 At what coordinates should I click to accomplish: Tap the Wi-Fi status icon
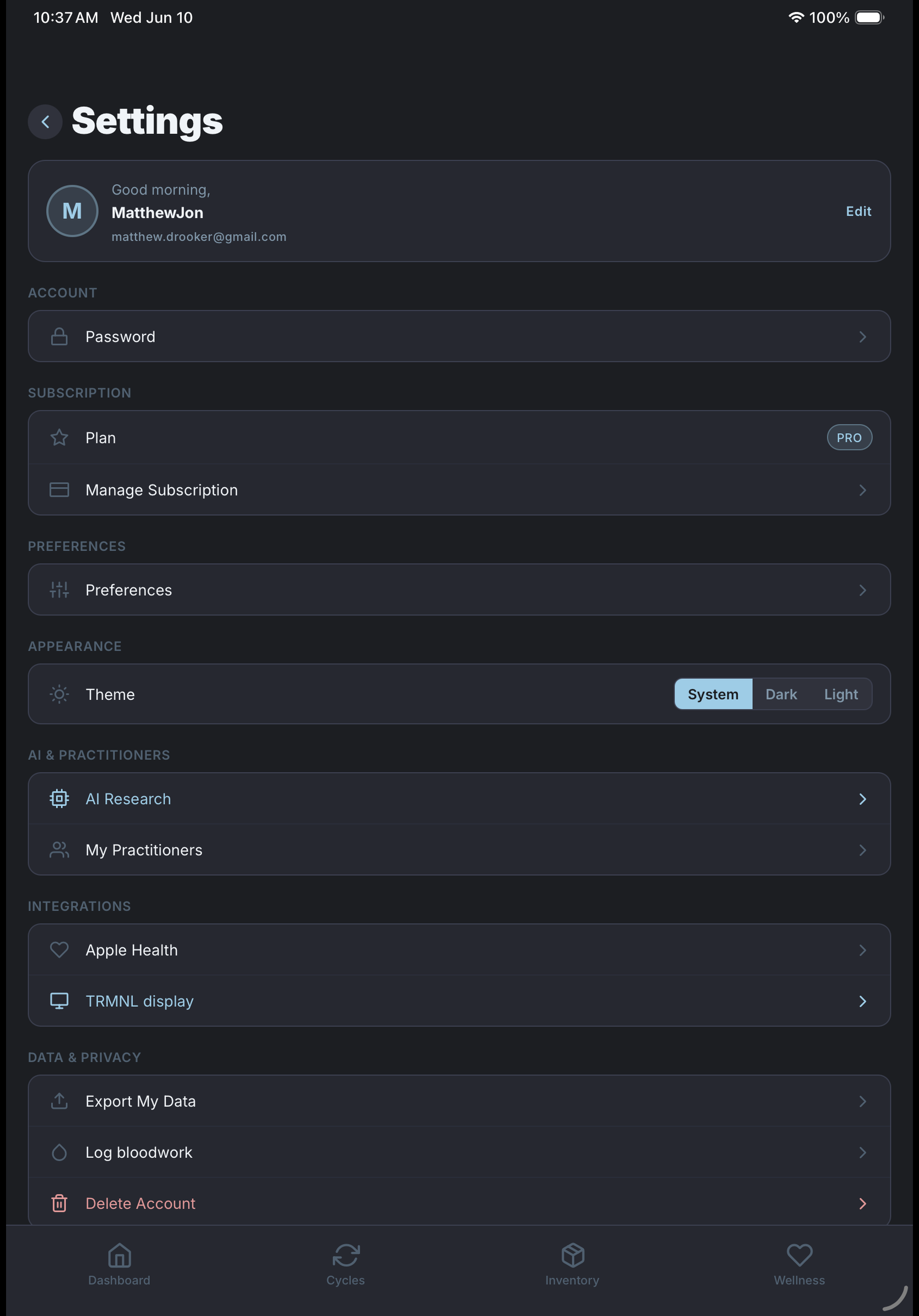pos(796,17)
